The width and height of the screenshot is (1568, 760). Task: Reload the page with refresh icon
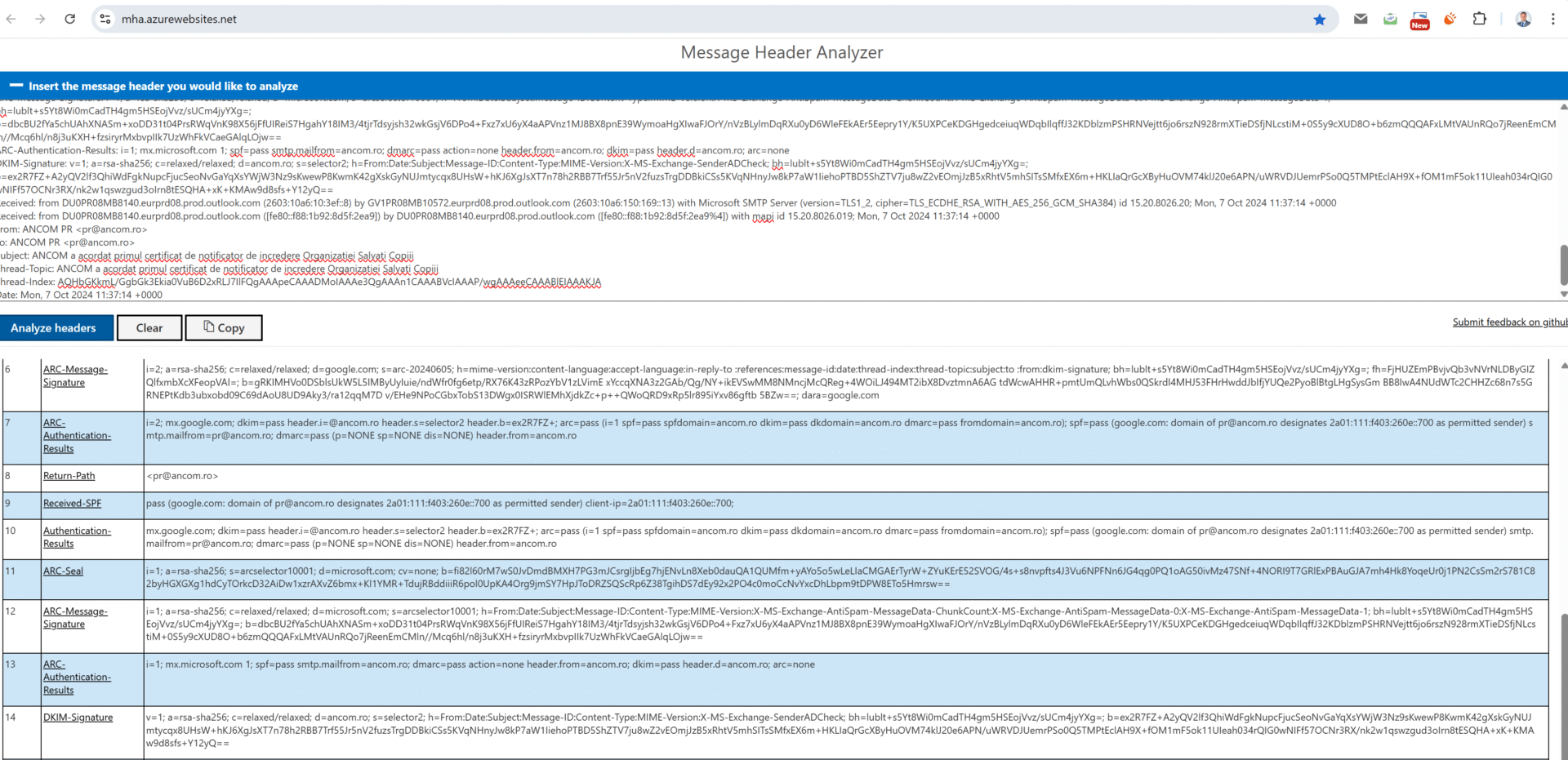(x=70, y=19)
